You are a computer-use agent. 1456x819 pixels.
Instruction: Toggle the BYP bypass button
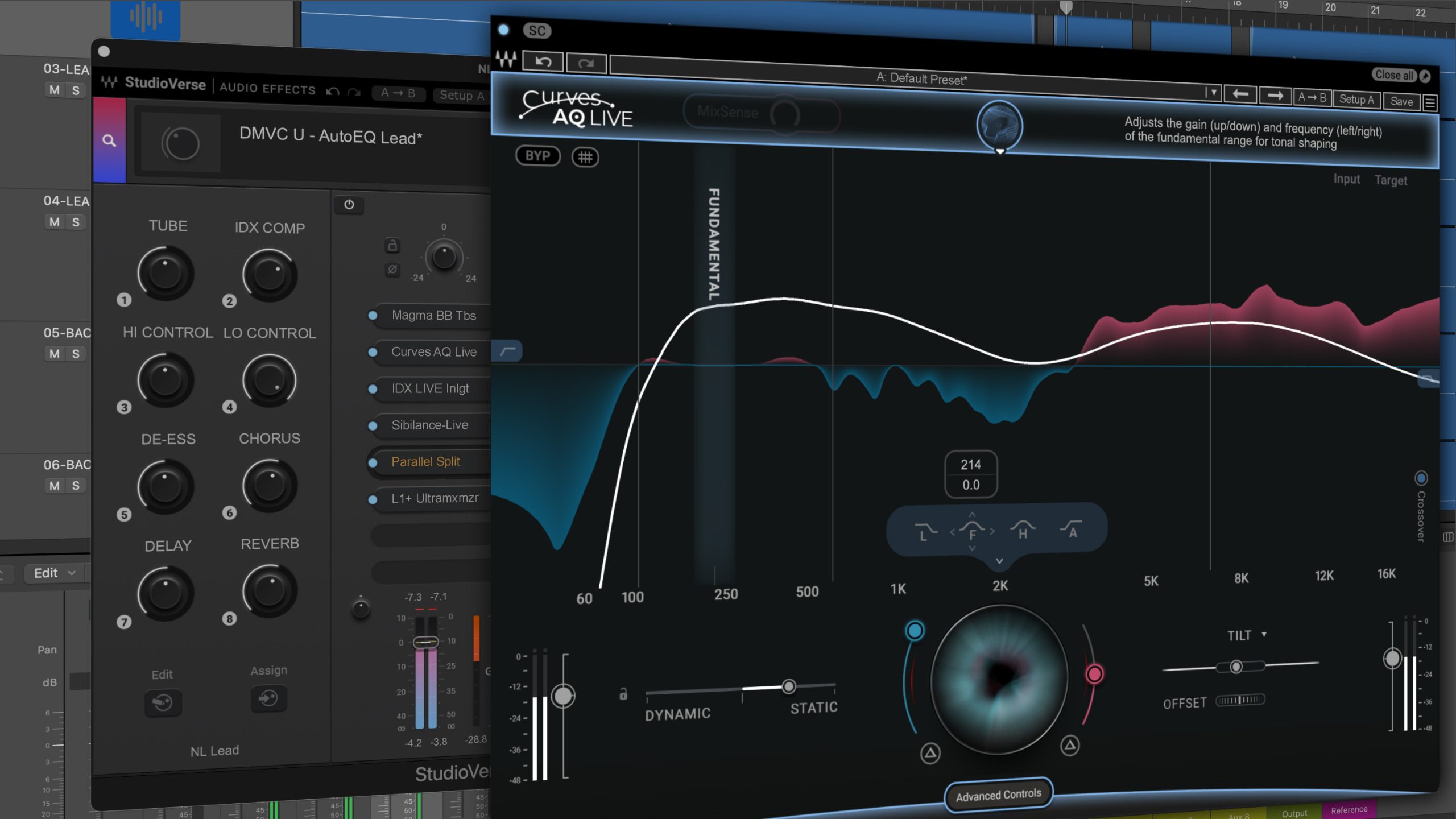click(537, 156)
